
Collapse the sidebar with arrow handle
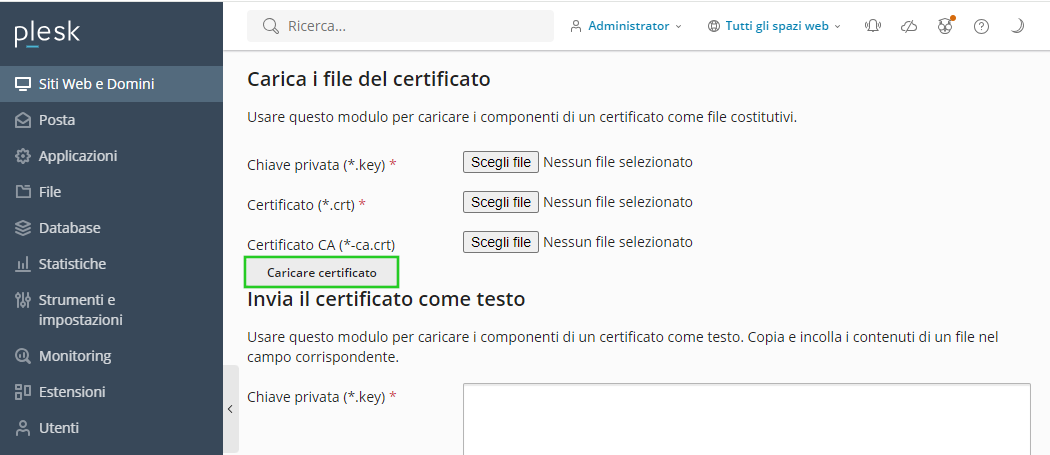pyautogui.click(x=230, y=409)
